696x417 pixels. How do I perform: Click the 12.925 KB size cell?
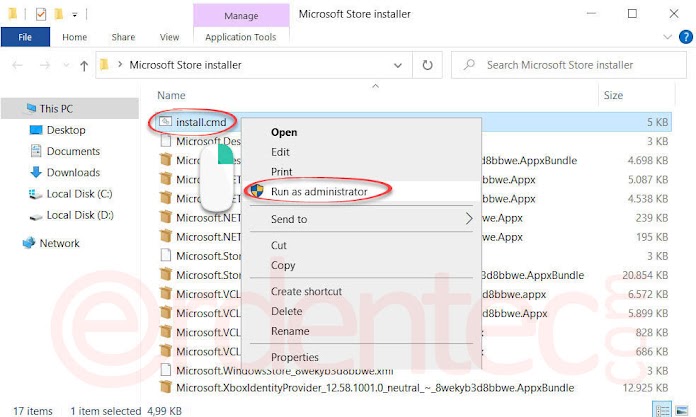(x=645, y=388)
